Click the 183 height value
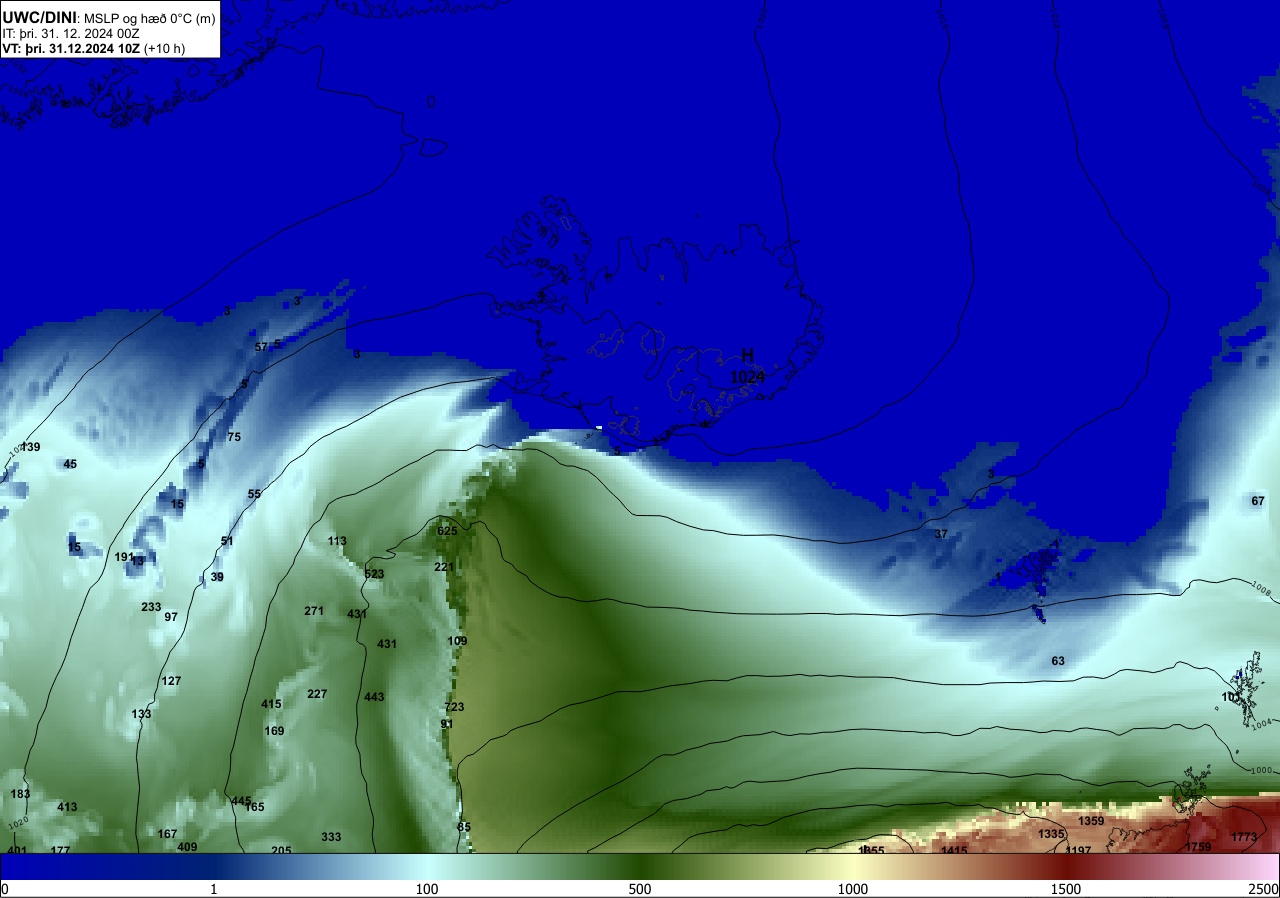The image size is (1280, 898). point(20,794)
